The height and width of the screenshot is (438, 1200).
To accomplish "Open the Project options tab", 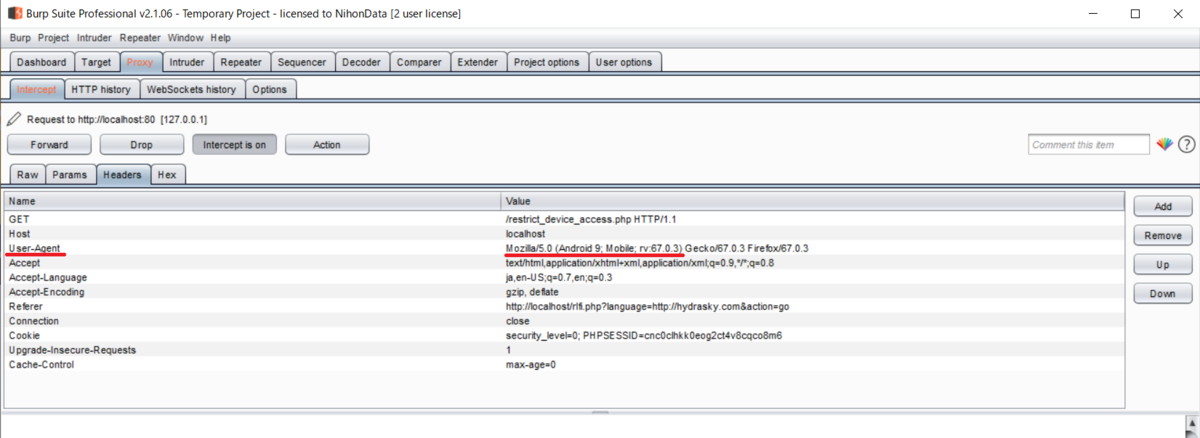I will 546,62.
